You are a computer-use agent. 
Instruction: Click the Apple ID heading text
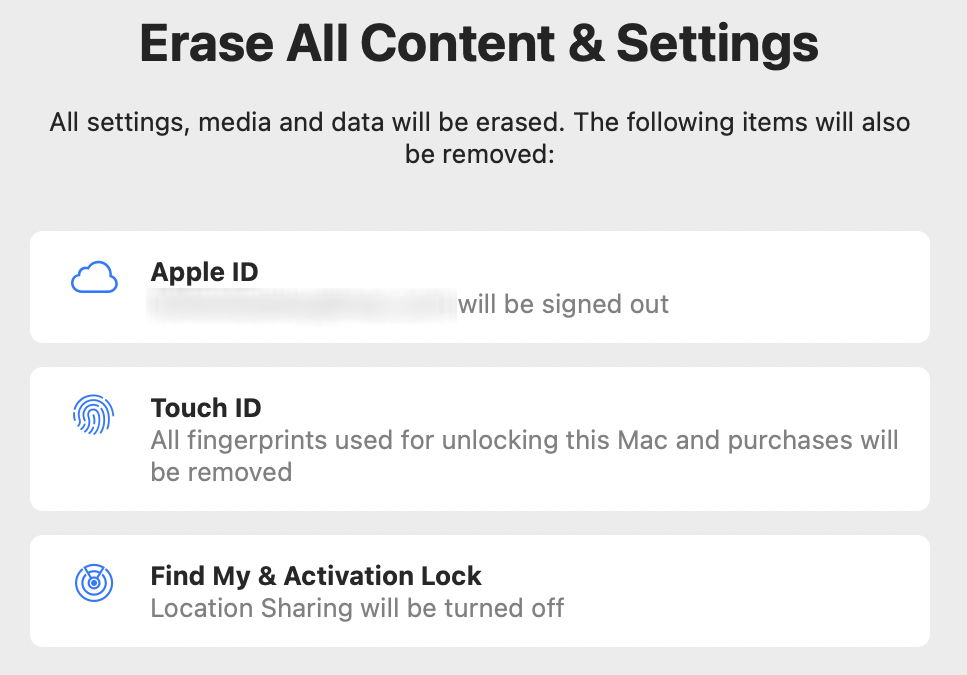(x=203, y=271)
